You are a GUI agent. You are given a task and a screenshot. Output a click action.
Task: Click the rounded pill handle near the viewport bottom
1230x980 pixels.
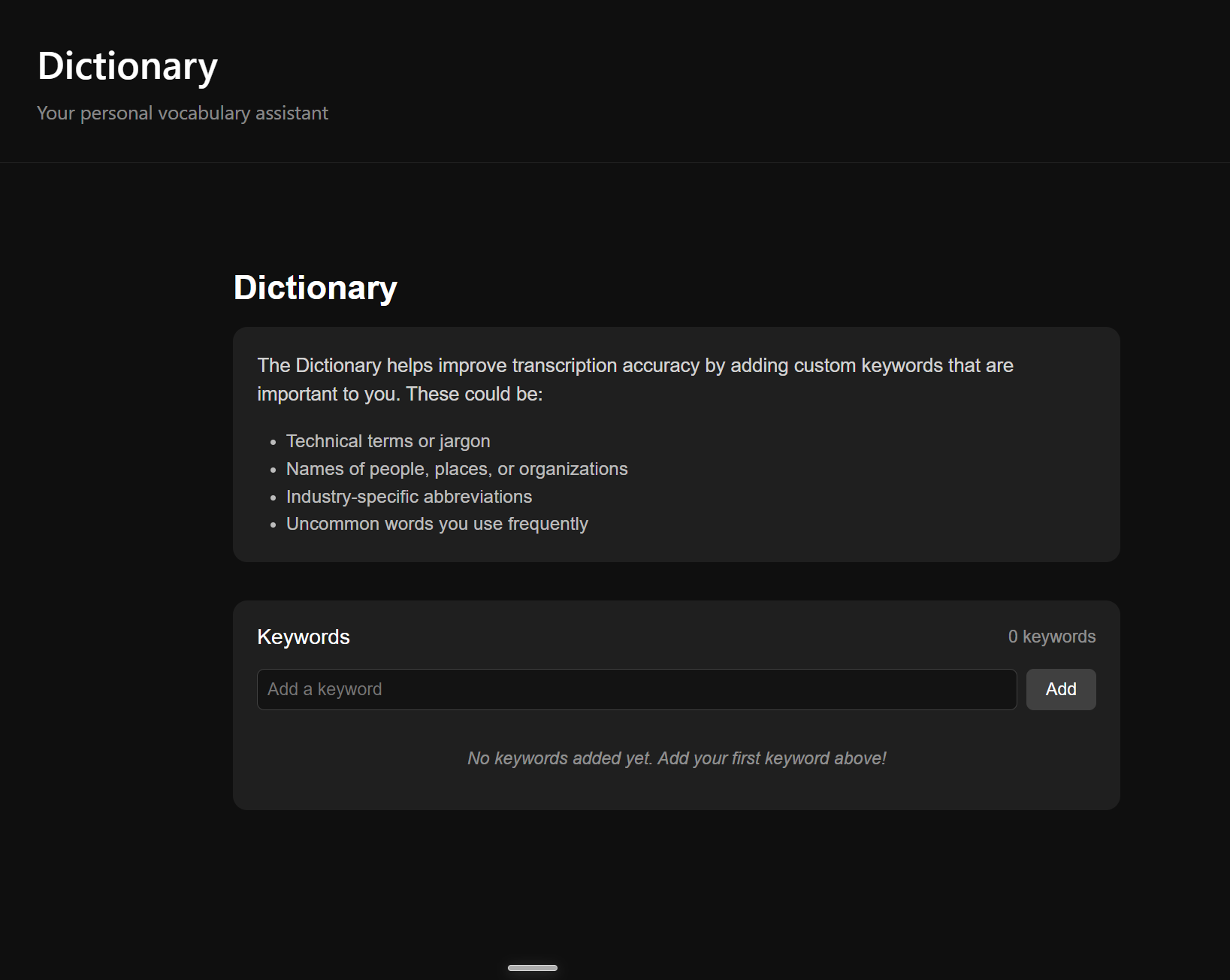click(x=533, y=969)
